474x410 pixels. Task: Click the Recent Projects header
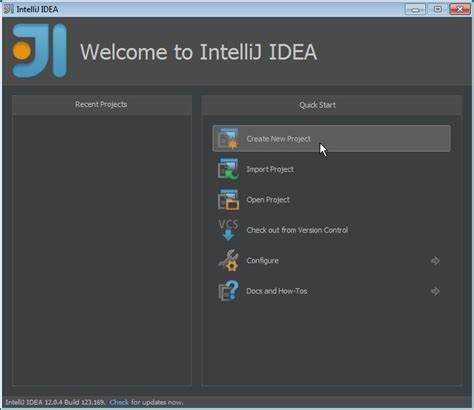tap(101, 105)
